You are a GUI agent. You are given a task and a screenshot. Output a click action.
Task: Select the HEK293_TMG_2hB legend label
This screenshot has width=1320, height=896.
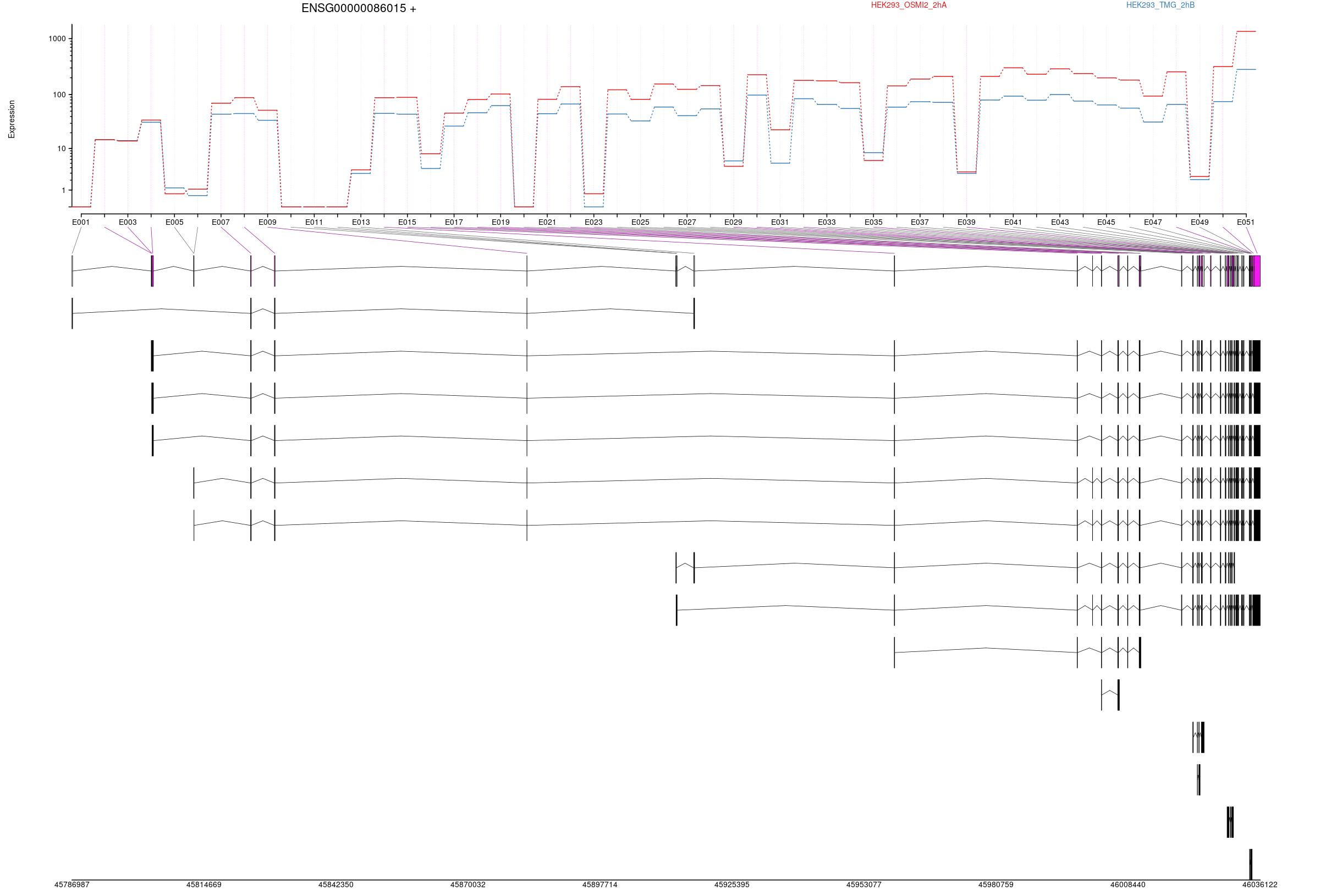pos(1160,5)
